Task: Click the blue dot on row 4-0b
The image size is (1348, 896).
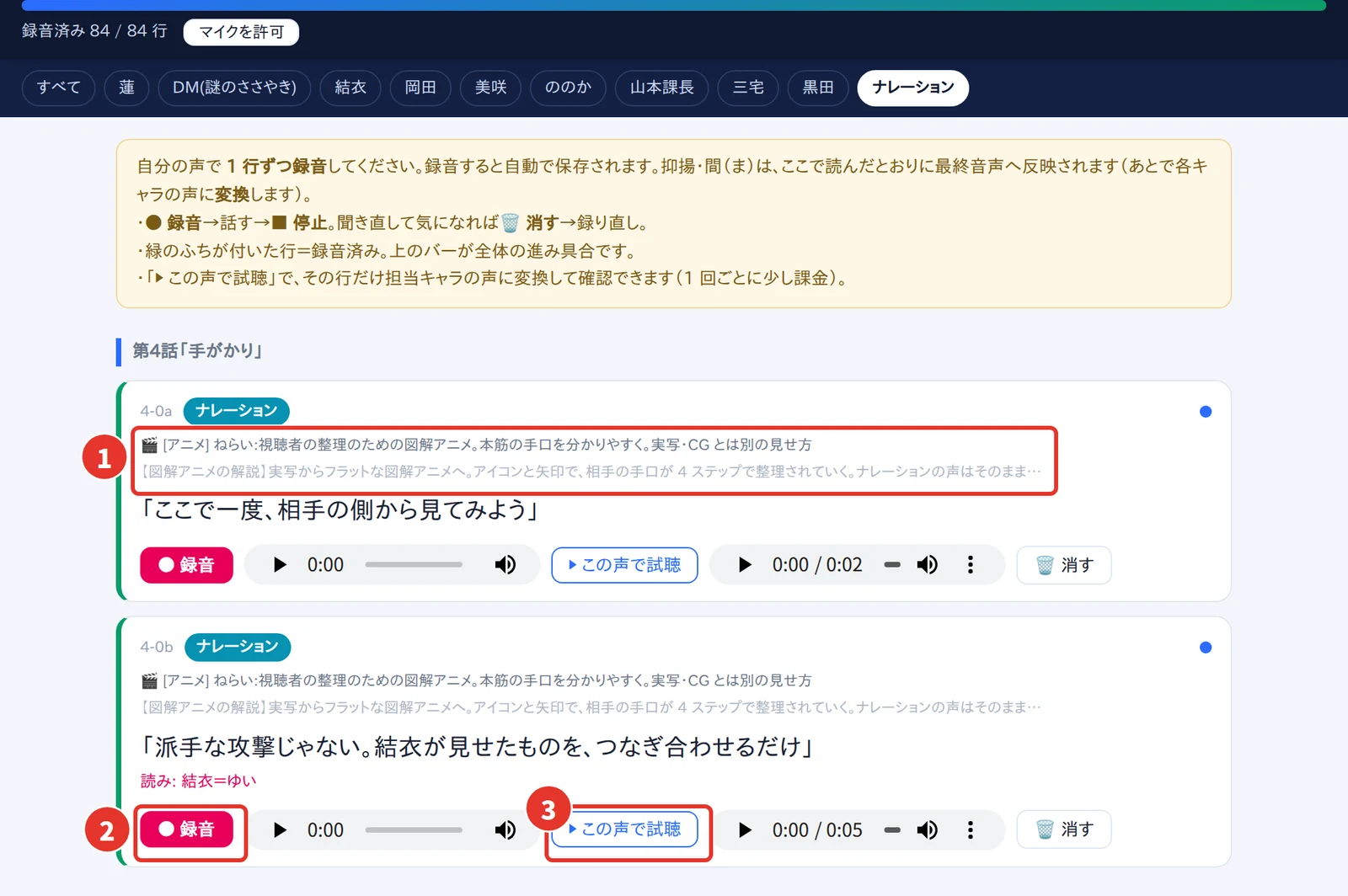Action: 1206,648
